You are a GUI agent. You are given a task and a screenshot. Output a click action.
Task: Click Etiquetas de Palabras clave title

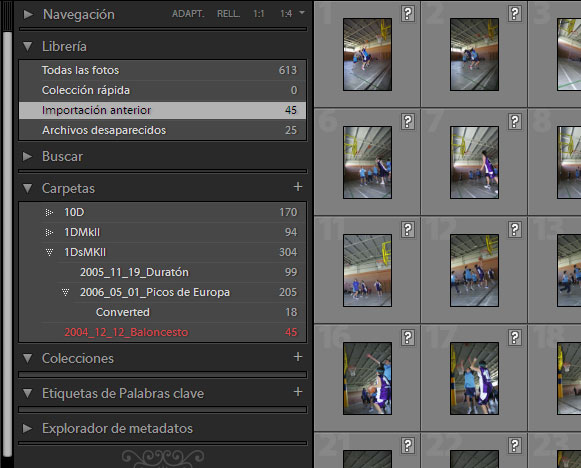(123, 393)
